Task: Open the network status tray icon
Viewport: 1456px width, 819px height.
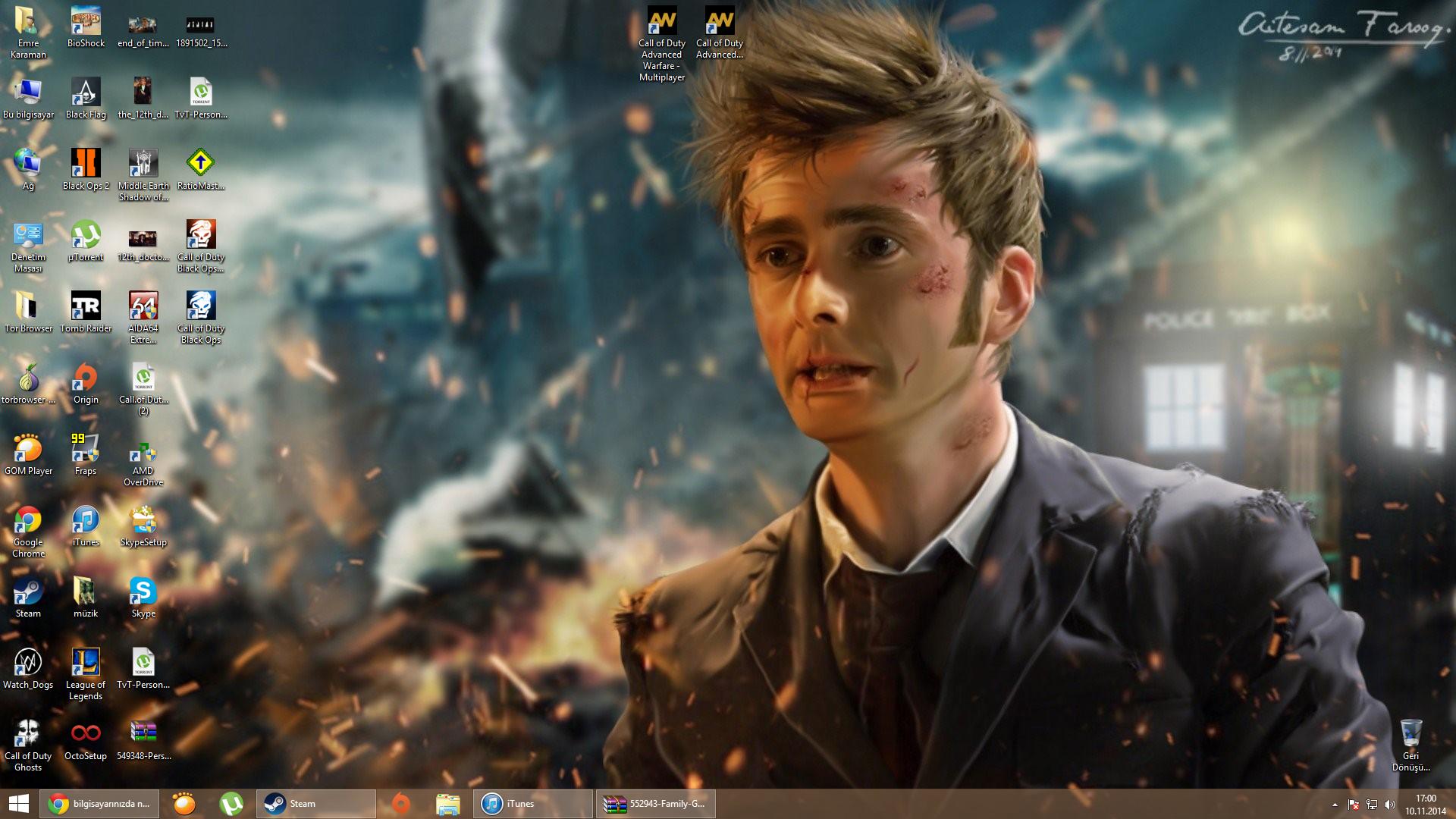Action: [1372, 805]
